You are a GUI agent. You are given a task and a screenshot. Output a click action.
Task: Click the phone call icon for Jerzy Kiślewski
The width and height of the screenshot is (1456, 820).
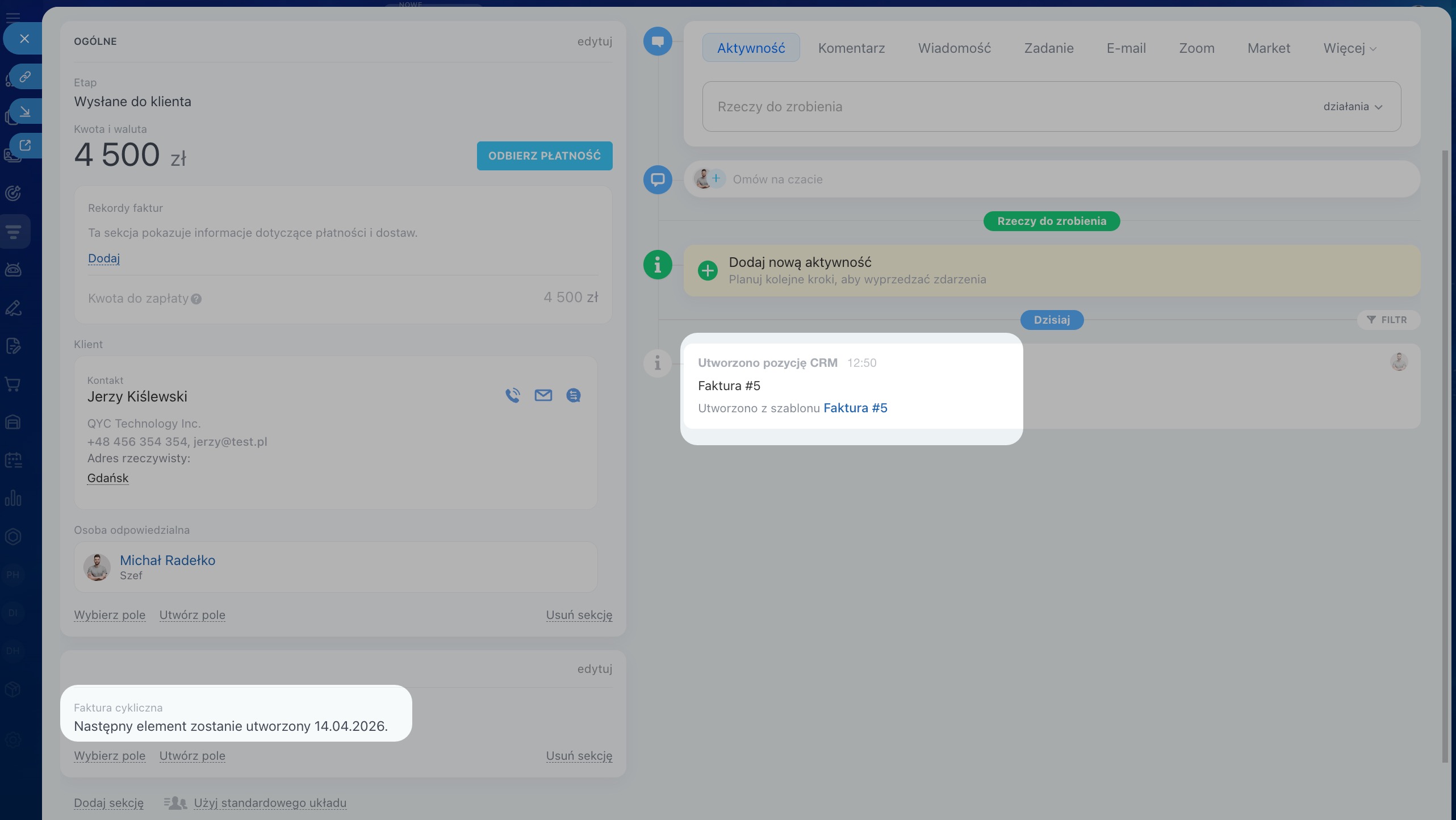tap(513, 395)
